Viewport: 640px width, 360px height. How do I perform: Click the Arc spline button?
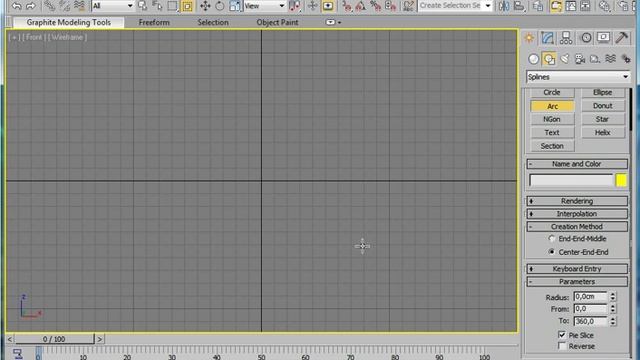(x=552, y=106)
